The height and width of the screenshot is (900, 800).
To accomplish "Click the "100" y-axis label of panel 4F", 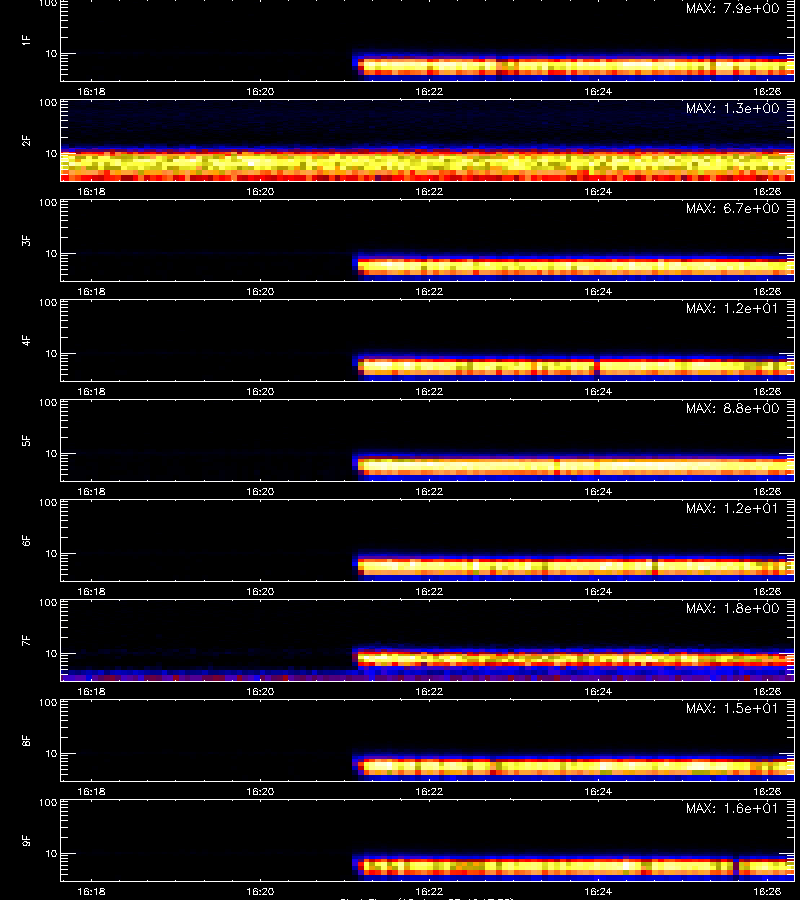I will click(48, 302).
